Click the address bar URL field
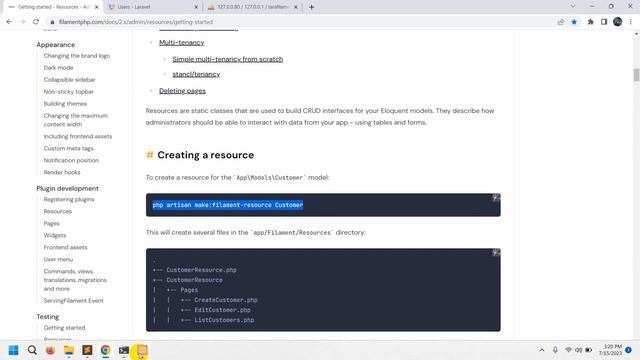640x360 pixels. click(302, 22)
